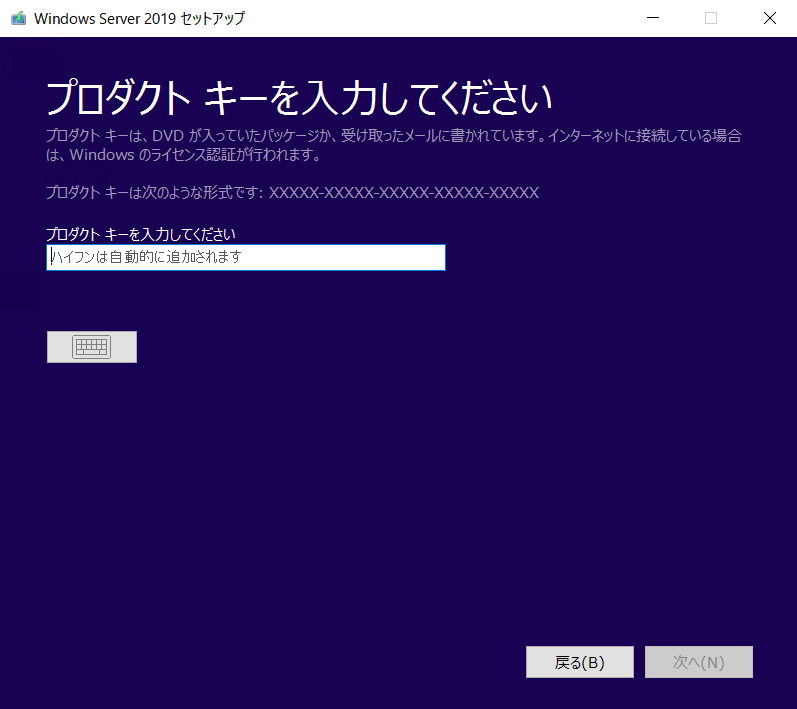Click the Windows のライセンス認証 description line
The height and width of the screenshot is (709, 797).
click(x=183, y=155)
